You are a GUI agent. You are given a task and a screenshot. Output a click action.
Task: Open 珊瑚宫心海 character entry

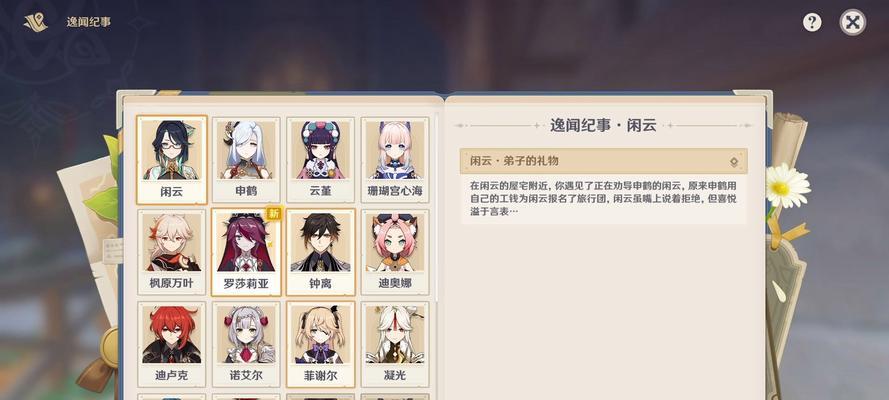395,160
